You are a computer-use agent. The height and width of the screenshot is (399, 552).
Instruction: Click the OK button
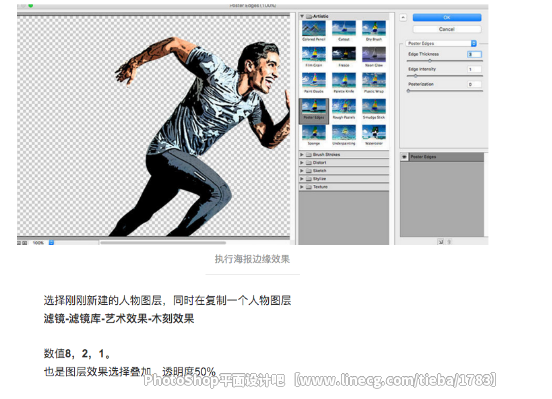[447, 17]
